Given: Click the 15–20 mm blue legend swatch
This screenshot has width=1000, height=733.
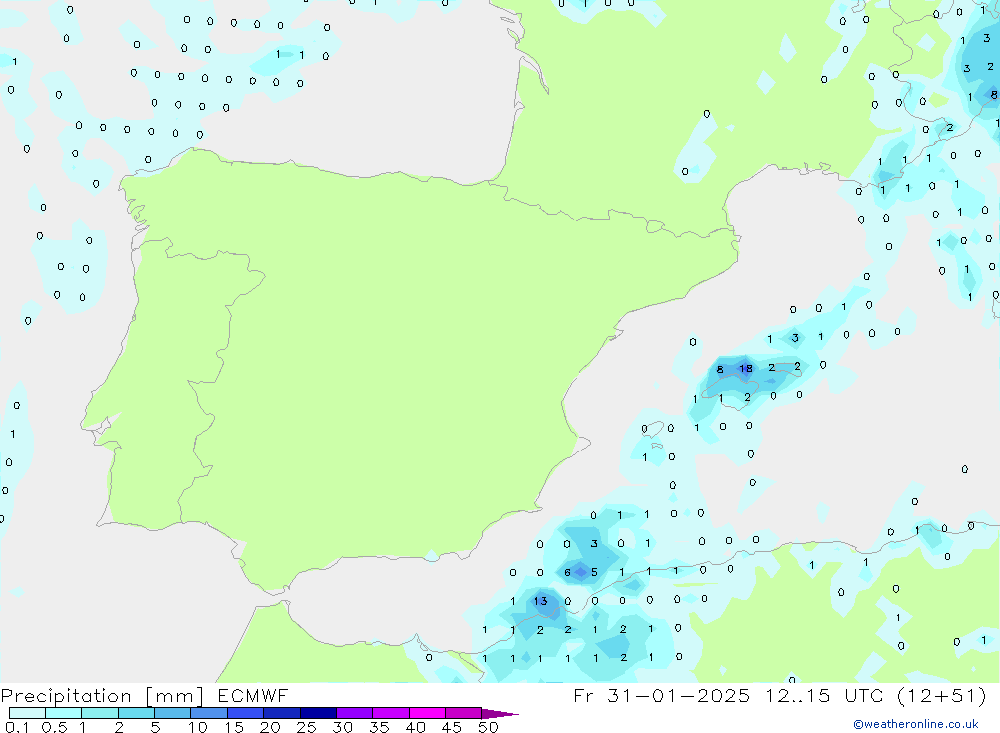Looking at the screenshot, I should coord(246,713).
